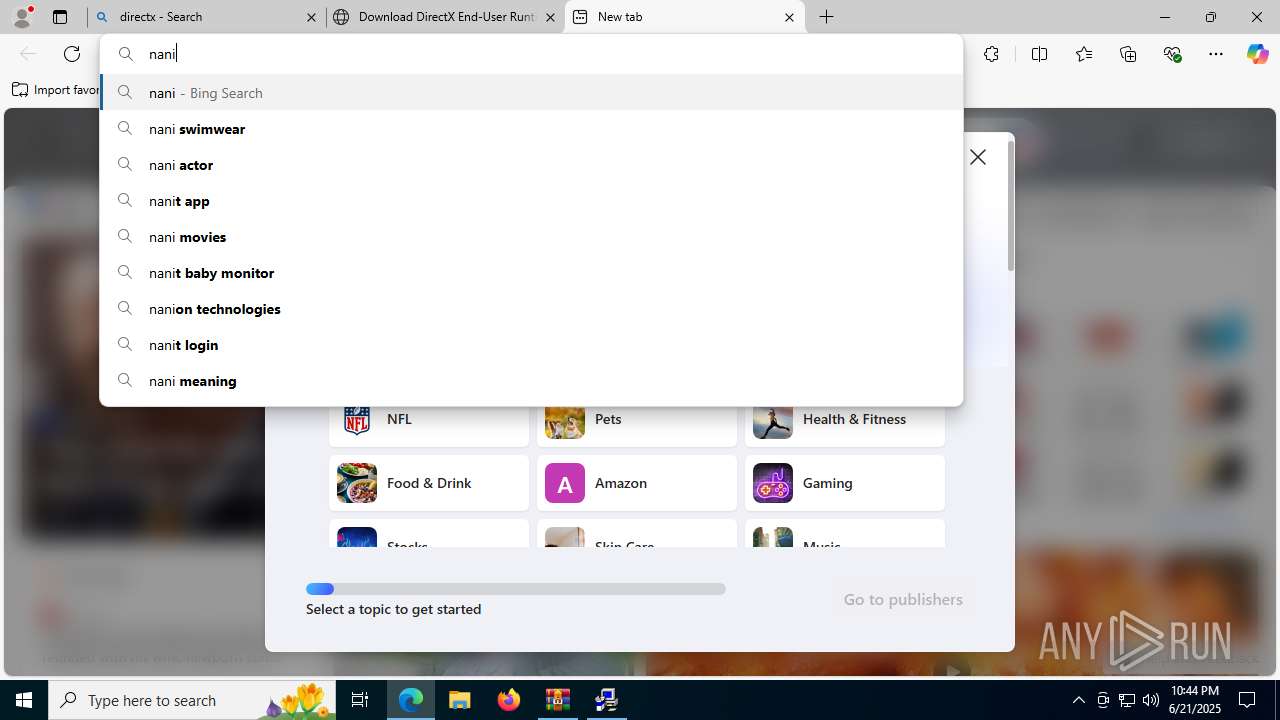Viewport: 1280px width, 720px height.
Task: Close the New tab tab
Action: coord(789,17)
